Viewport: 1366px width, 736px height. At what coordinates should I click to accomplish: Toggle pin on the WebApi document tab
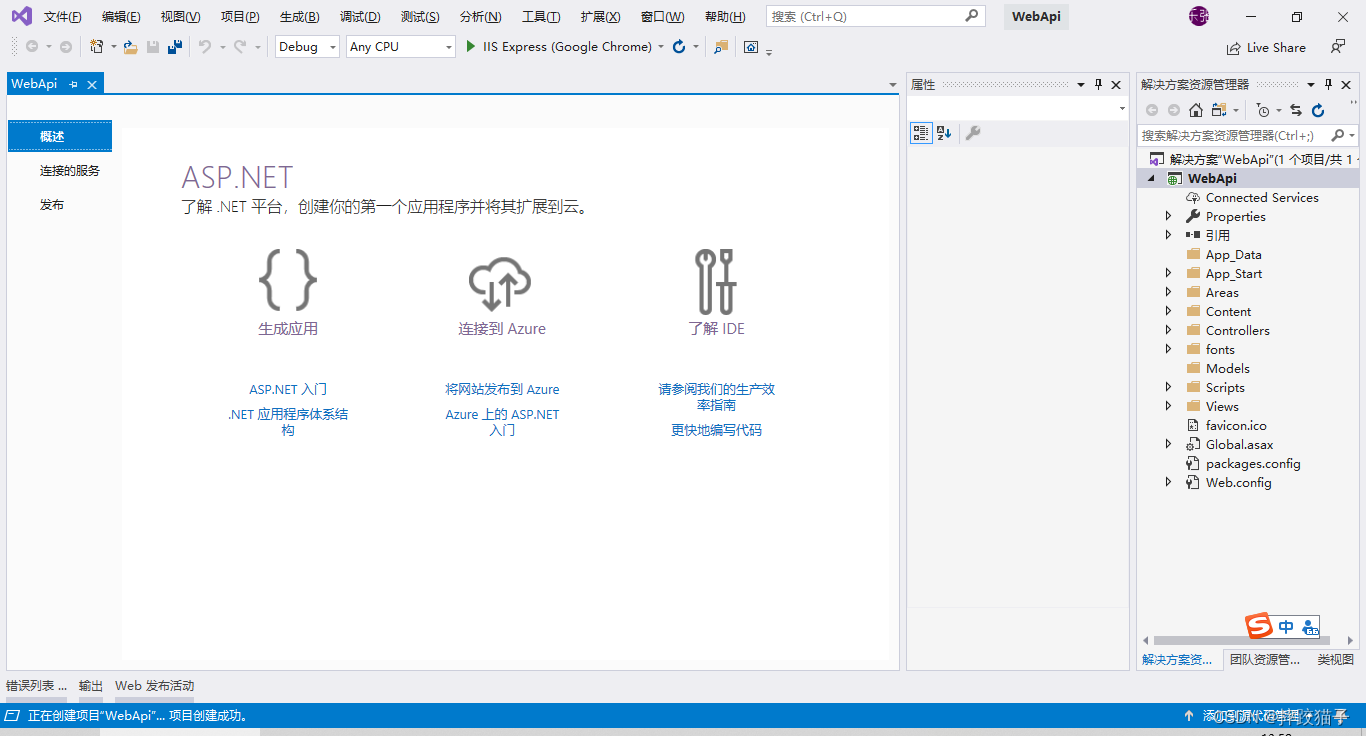73,85
